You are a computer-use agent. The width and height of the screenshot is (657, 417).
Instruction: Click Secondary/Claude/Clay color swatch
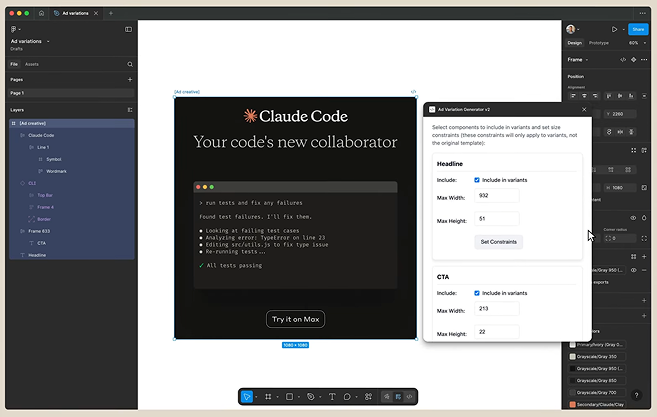572,404
